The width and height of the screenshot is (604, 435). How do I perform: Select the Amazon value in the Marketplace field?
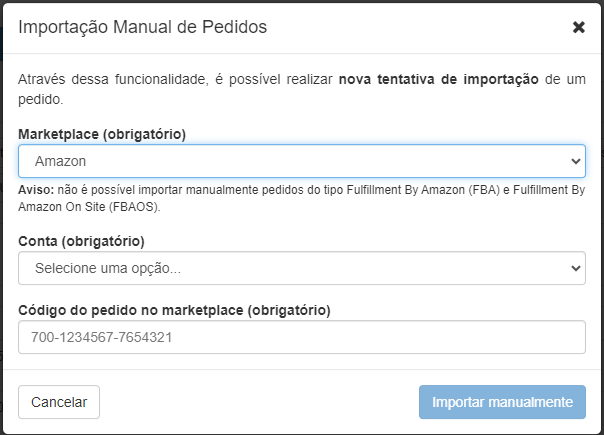click(x=58, y=161)
